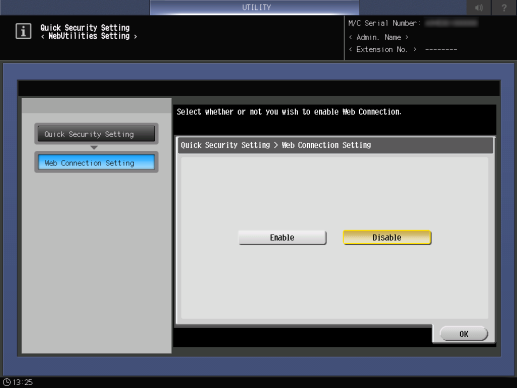This screenshot has height=388, width=517.
Task: Open Quick Security Setting in the sidebar
Action: click(x=96, y=134)
